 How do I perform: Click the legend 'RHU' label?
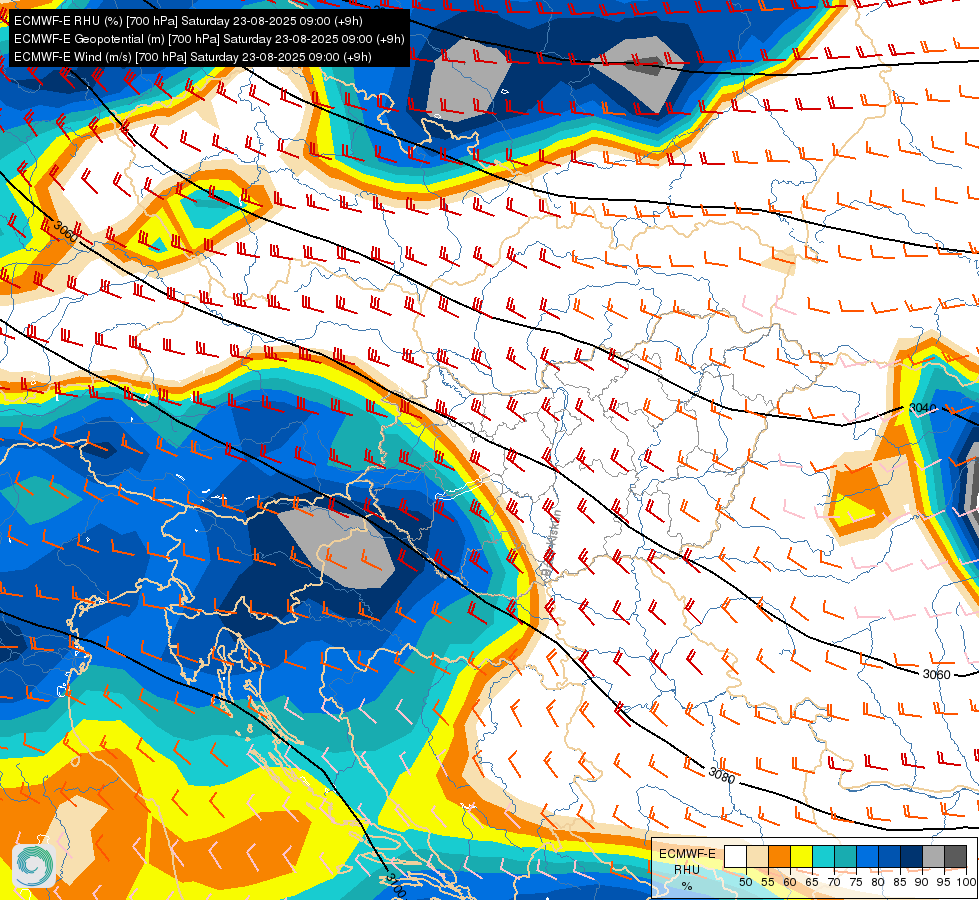point(687,869)
